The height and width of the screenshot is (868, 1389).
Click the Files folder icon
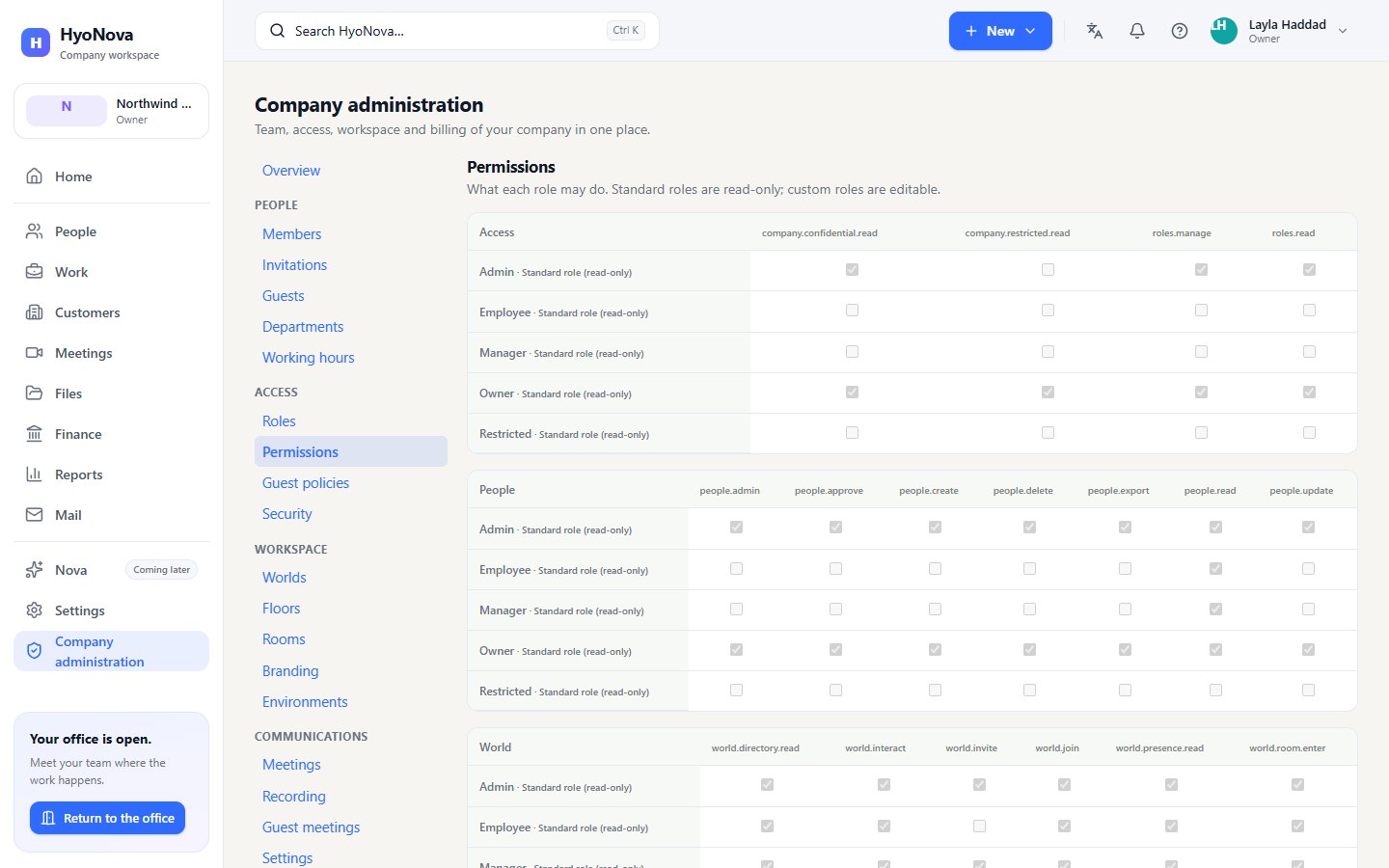pos(35,393)
